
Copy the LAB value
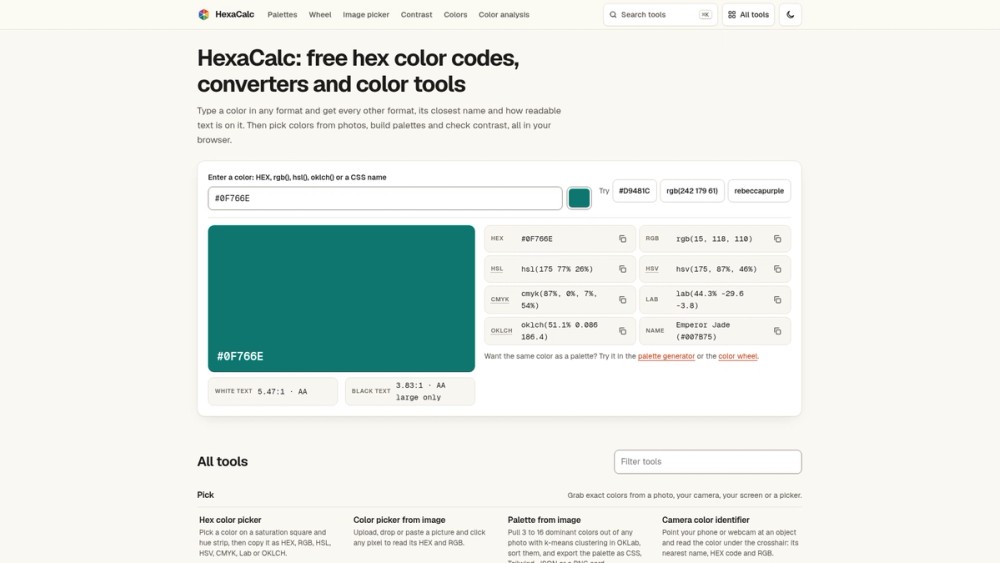[777, 300]
